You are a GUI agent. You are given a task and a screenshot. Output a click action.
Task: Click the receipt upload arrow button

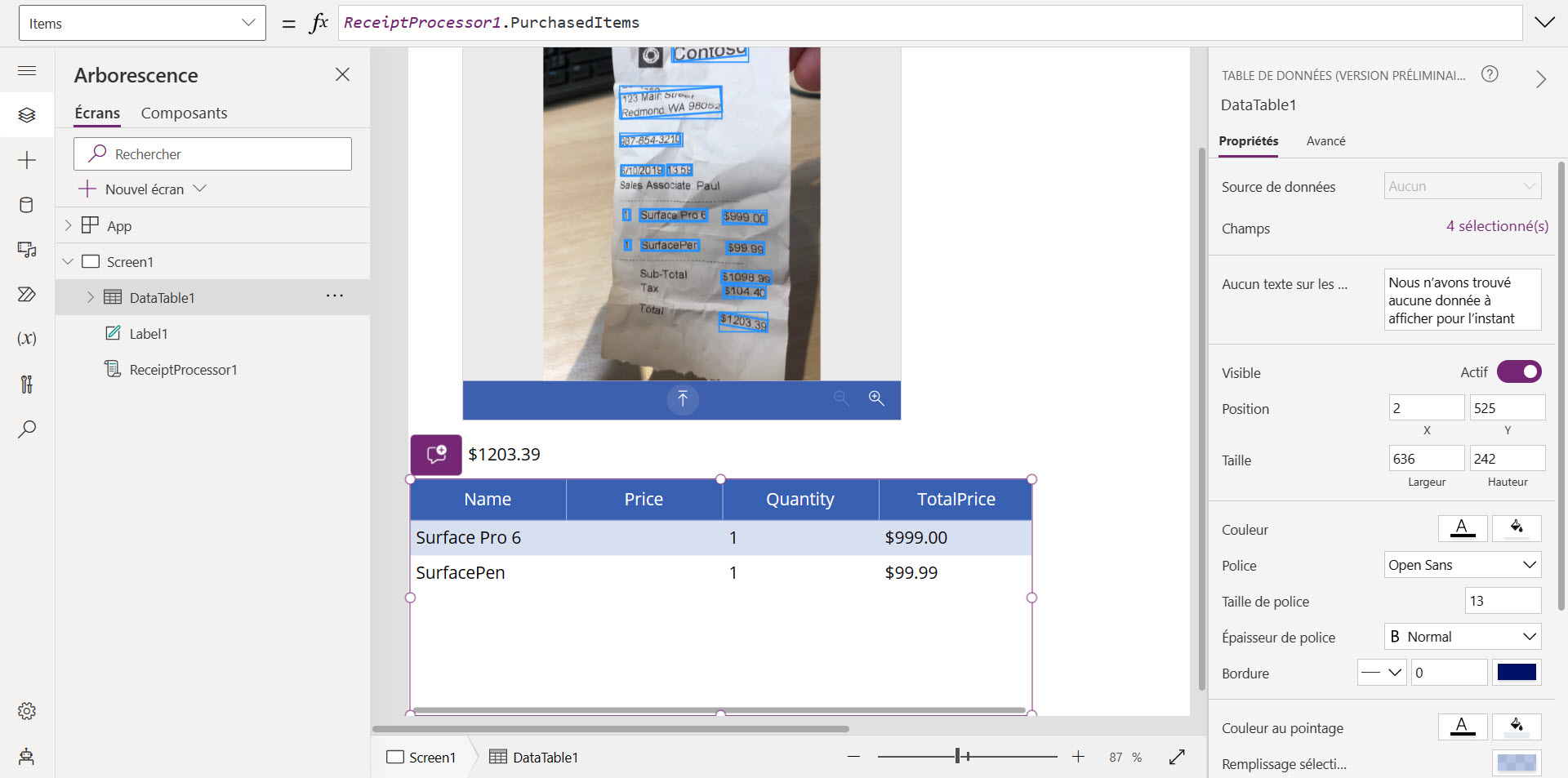[x=683, y=399]
